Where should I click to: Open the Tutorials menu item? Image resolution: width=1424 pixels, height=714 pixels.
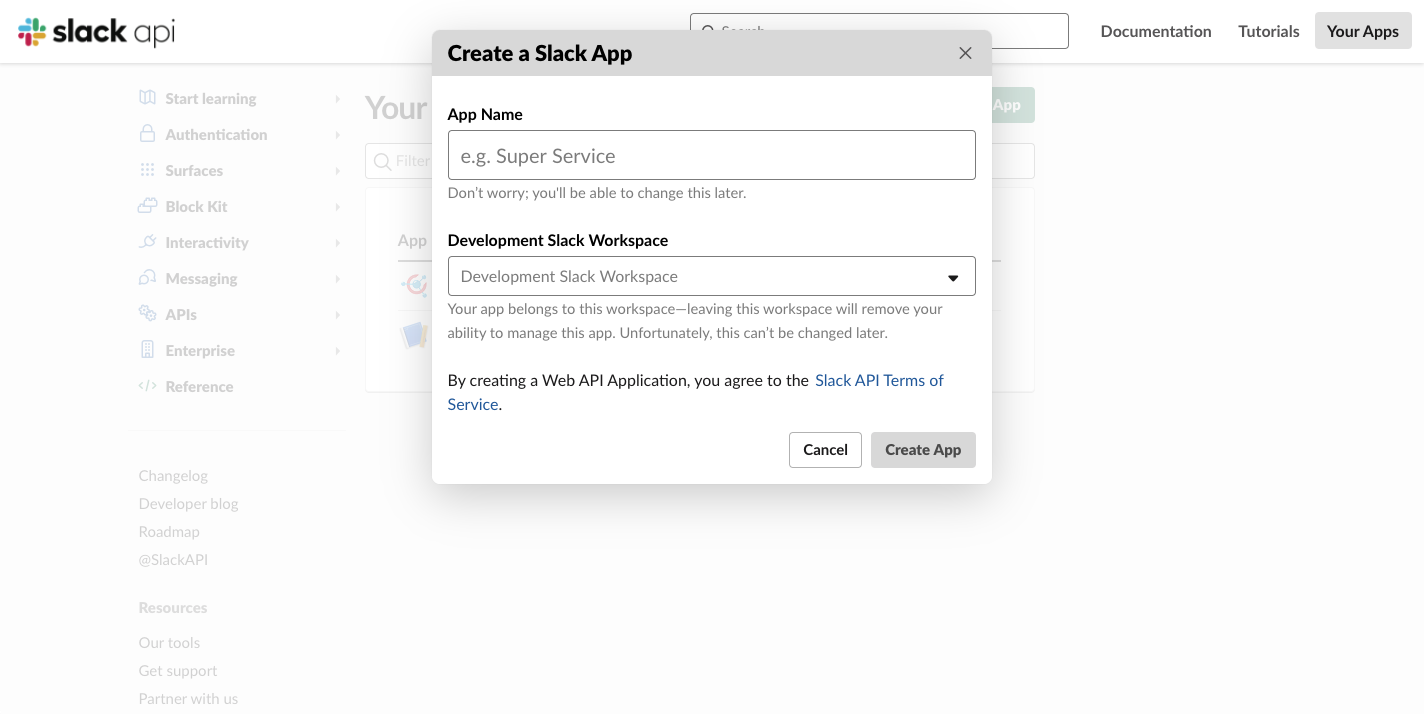tap(1269, 31)
